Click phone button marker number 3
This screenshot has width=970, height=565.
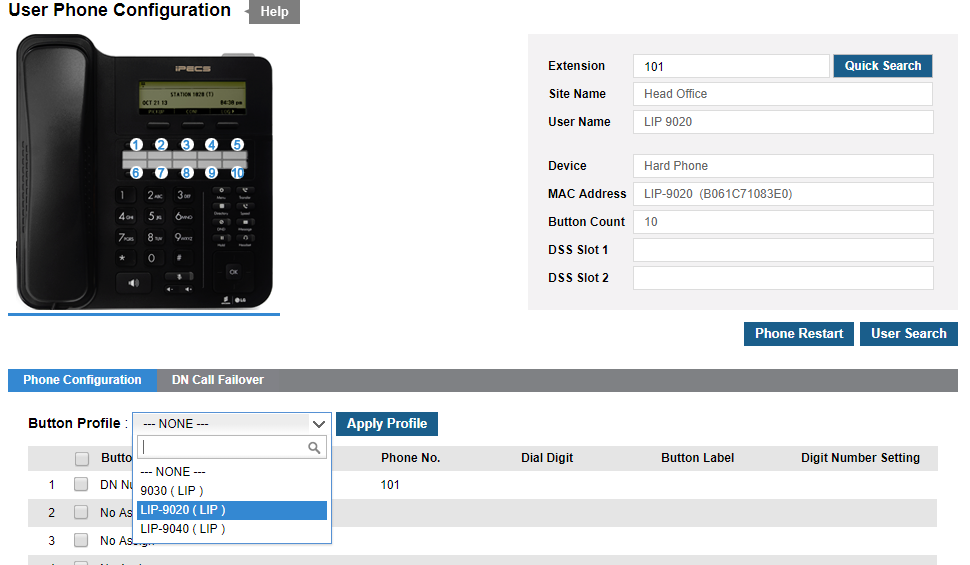(x=187, y=145)
